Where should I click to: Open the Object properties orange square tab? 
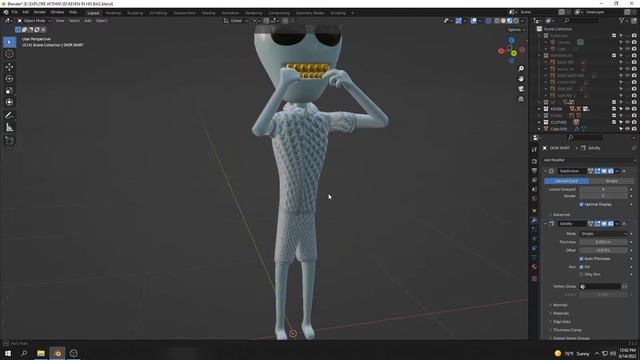(534, 211)
